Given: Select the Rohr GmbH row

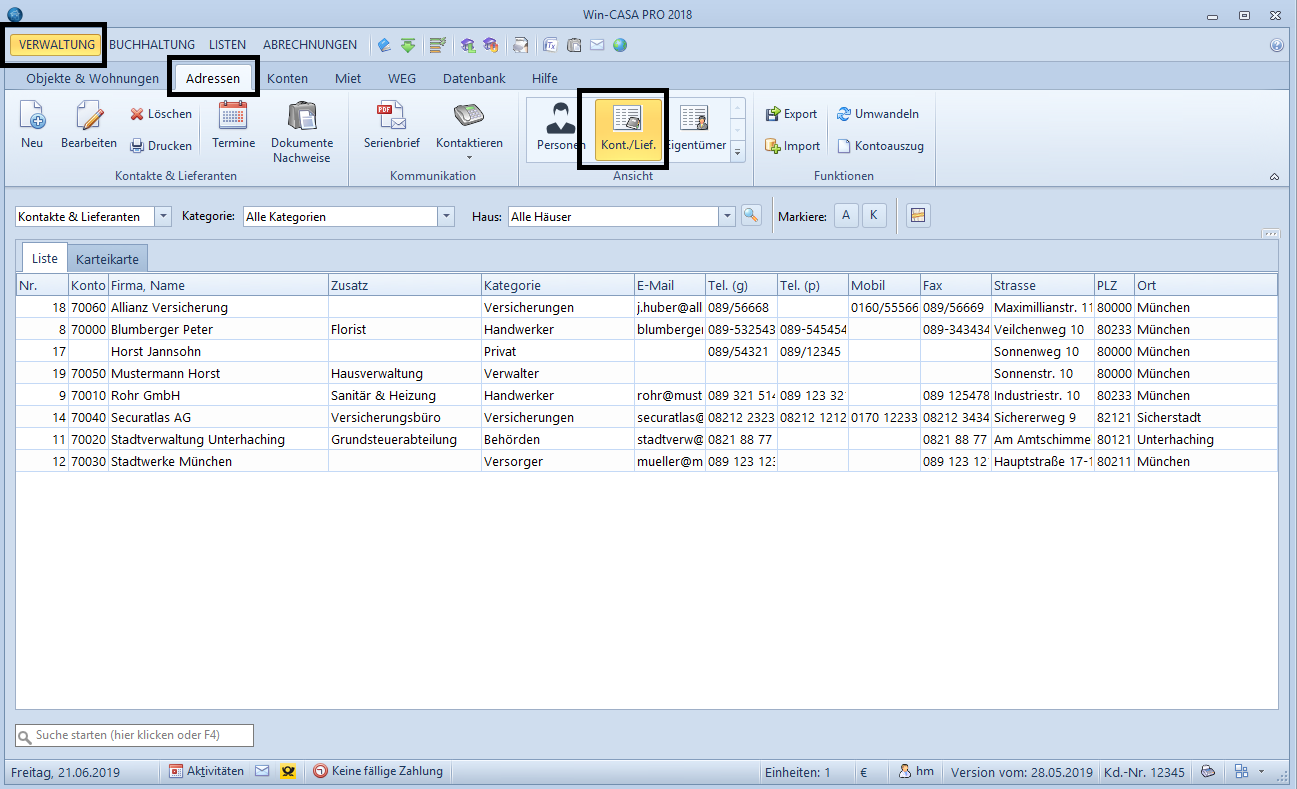Looking at the screenshot, I should (647, 395).
